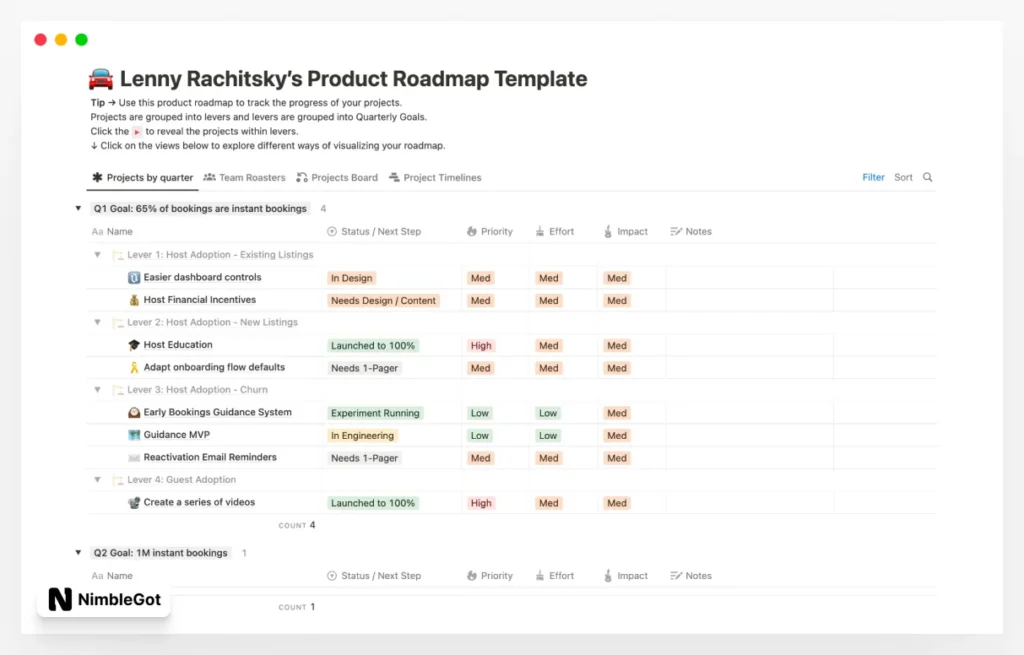Click the graduation cap icon beside Host Education
This screenshot has width=1024, height=655.
[134, 345]
